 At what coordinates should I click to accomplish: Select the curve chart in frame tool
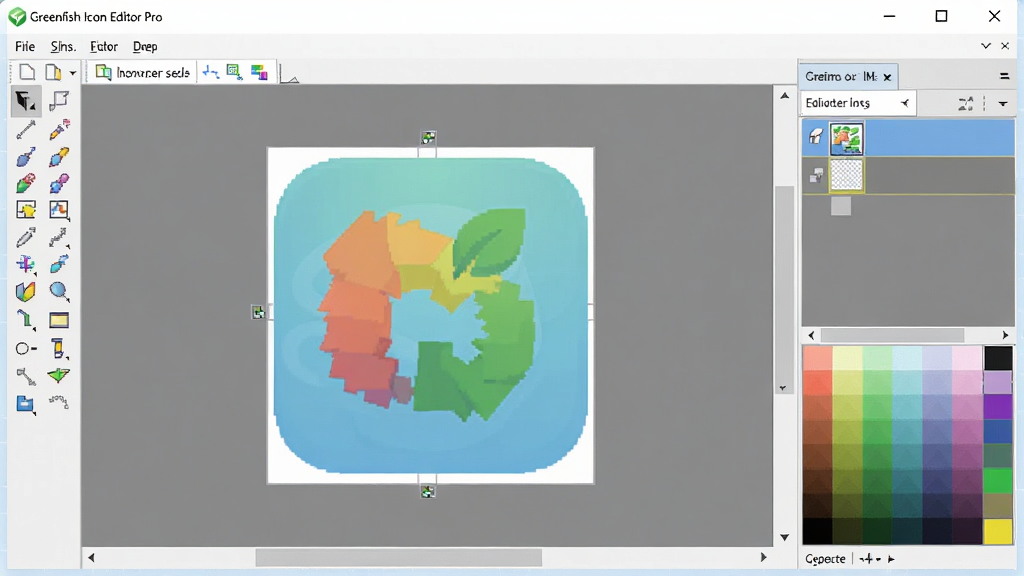point(59,210)
